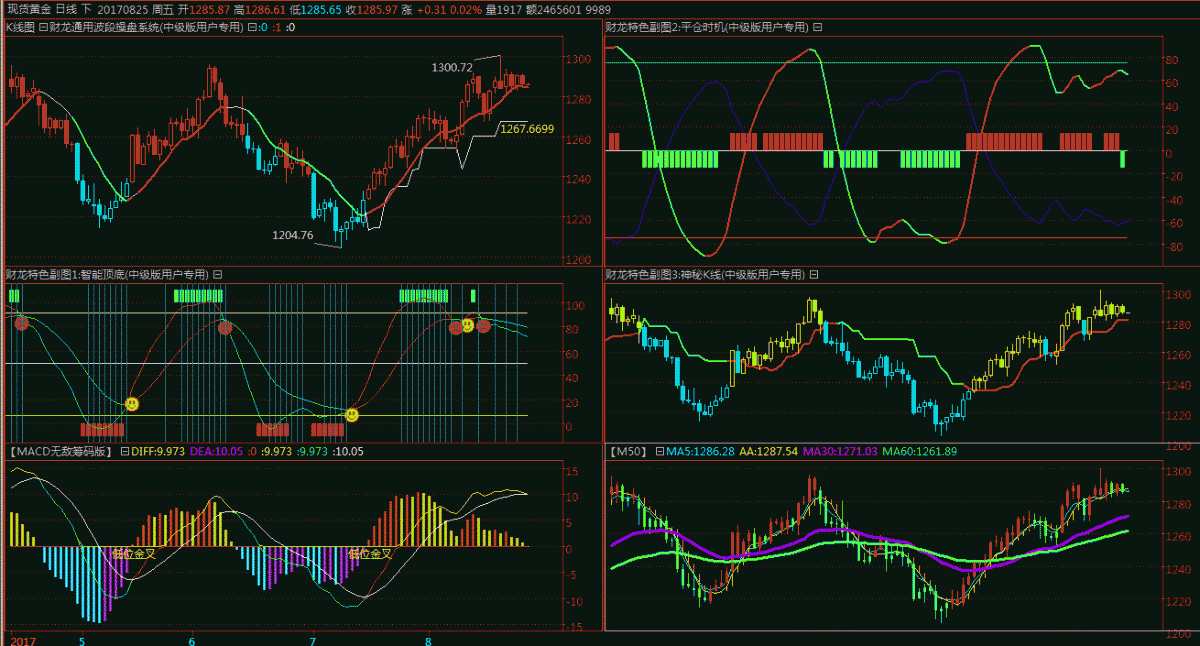Screen dimensions: 1200x646
Task: Click the rightmost red sad-face icon in 智能顶底
Action: 484,326
